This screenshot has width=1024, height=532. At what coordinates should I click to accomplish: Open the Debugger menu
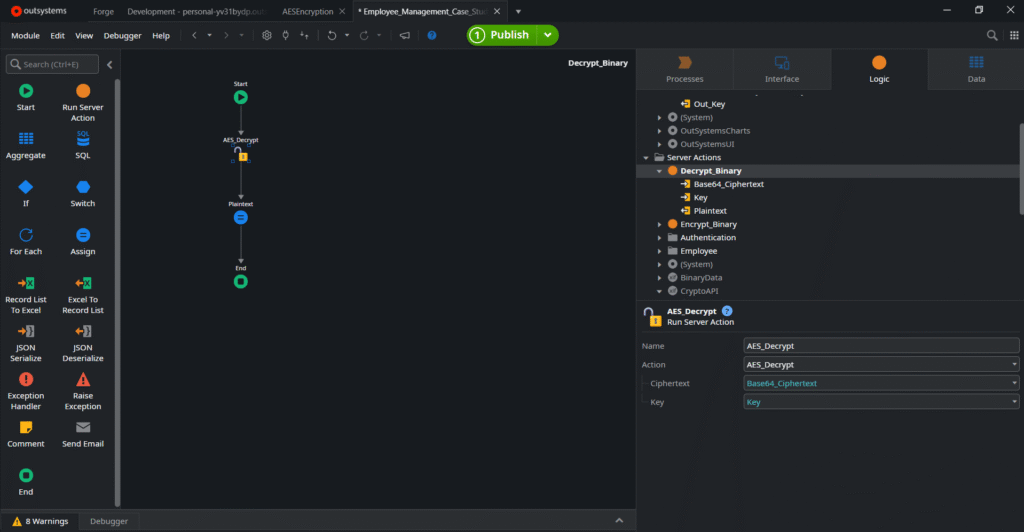point(122,35)
